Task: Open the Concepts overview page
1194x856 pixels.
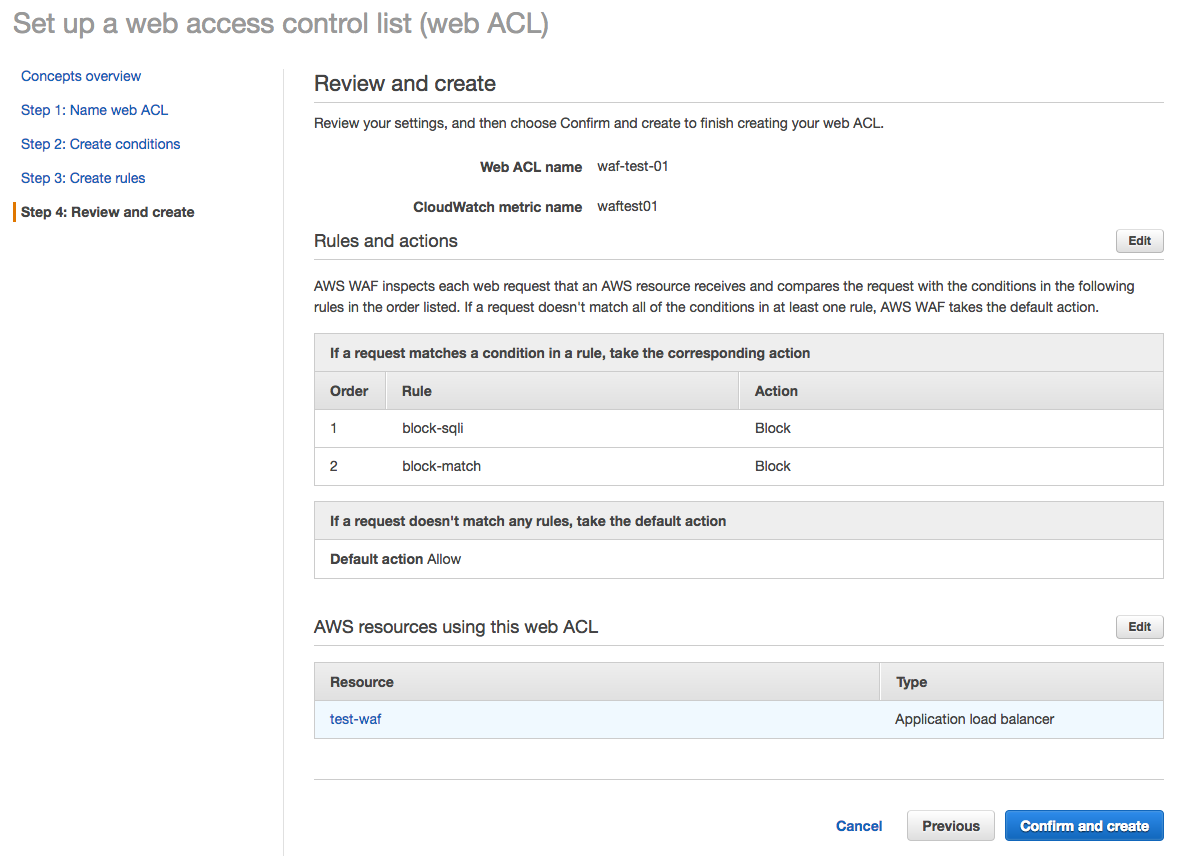Action: click(80, 76)
